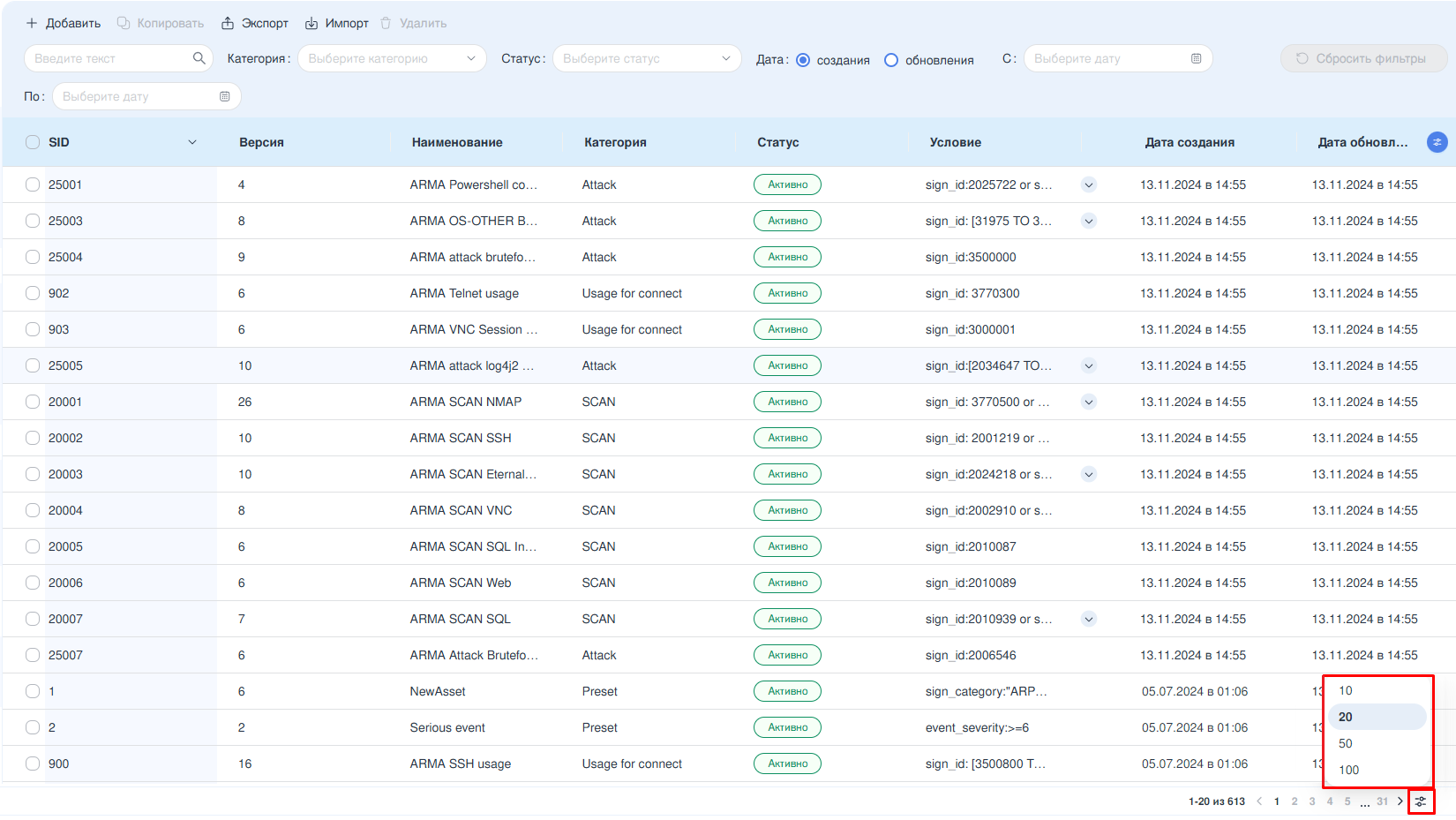Go to next page arrow

(1400, 801)
